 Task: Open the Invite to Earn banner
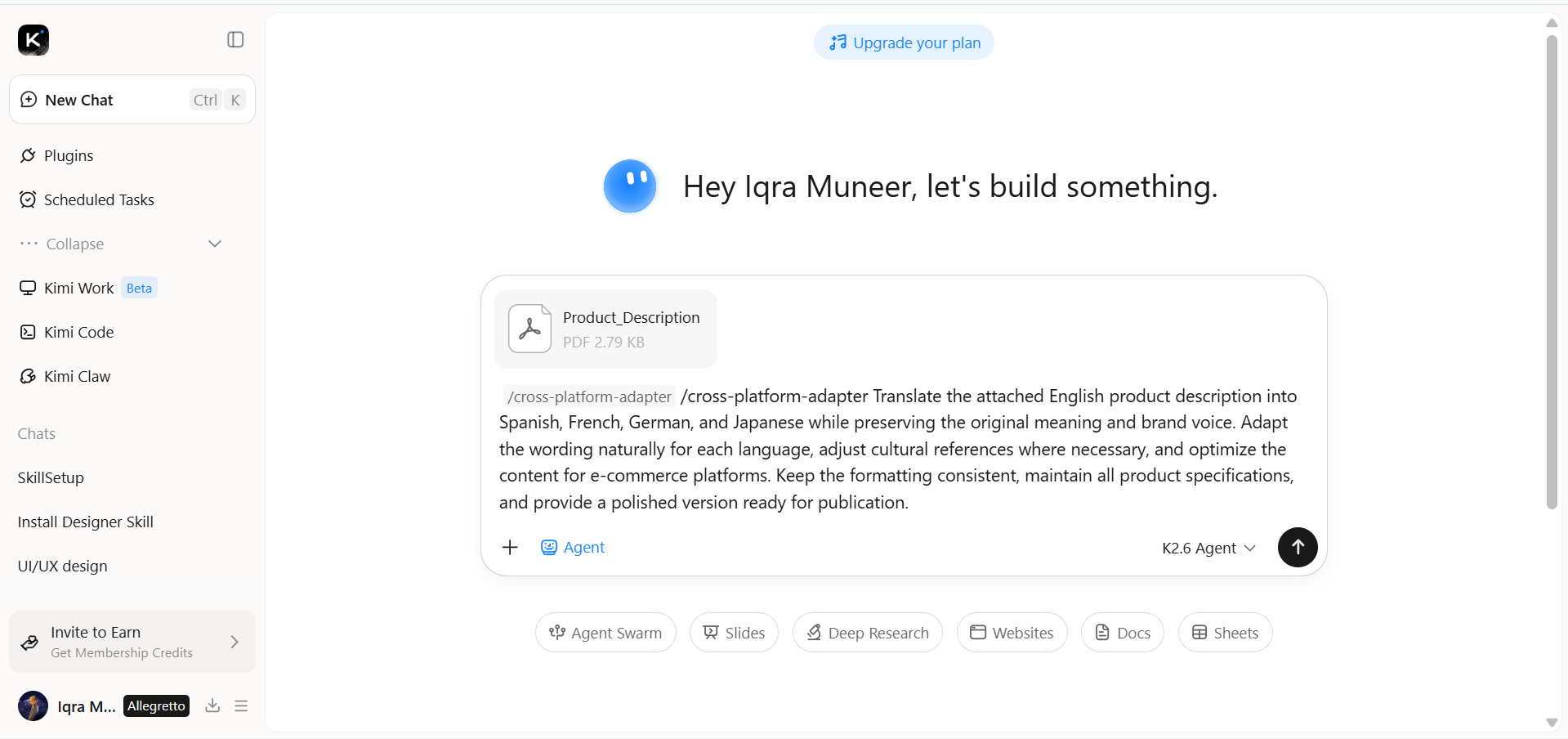132,642
